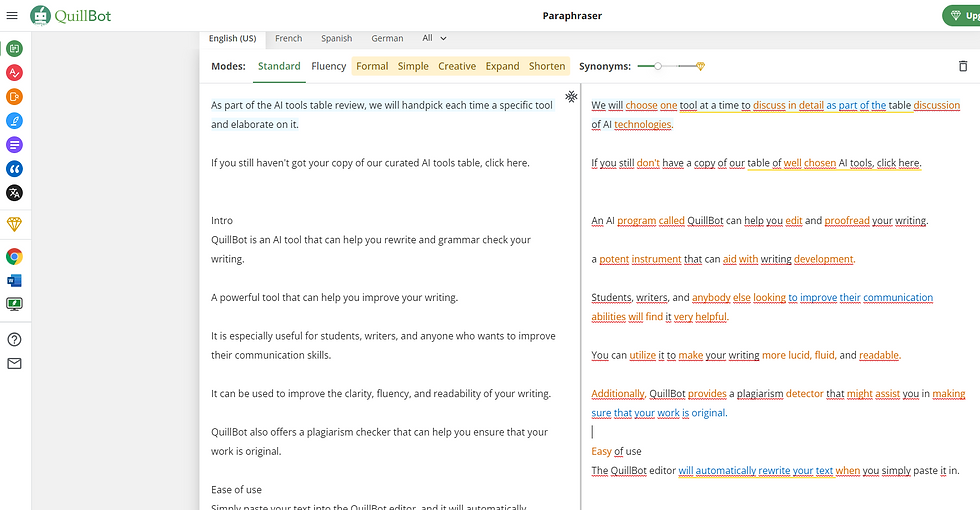The image size is (980, 510).
Task: Choose the Expand premium mode
Action: tap(502, 66)
